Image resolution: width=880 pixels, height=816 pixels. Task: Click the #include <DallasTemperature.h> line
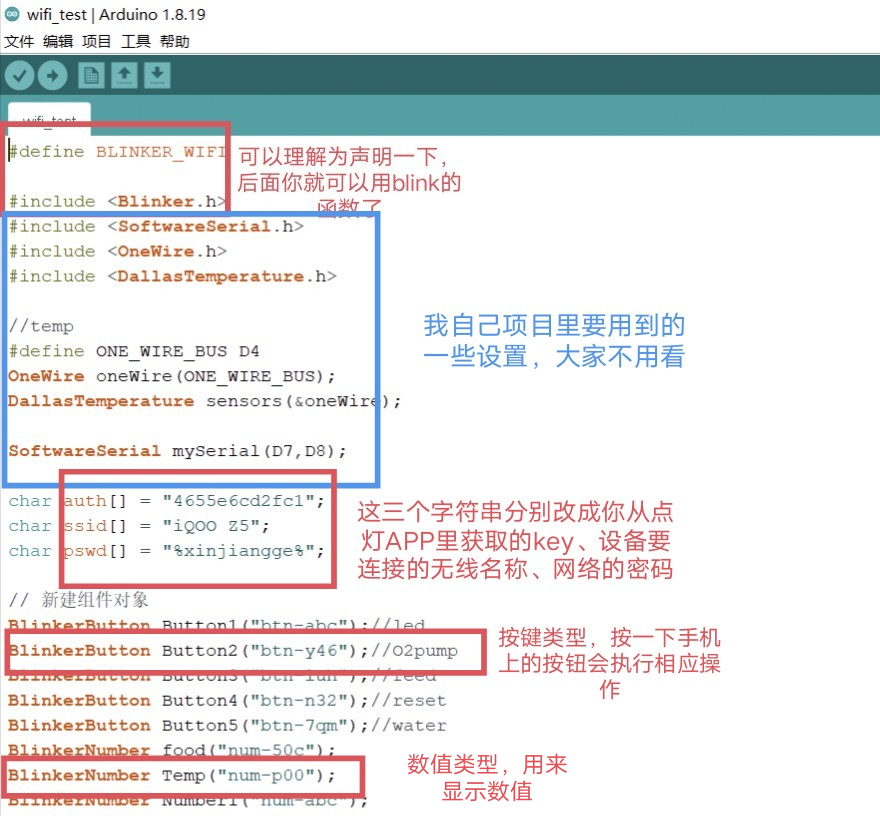pos(172,277)
